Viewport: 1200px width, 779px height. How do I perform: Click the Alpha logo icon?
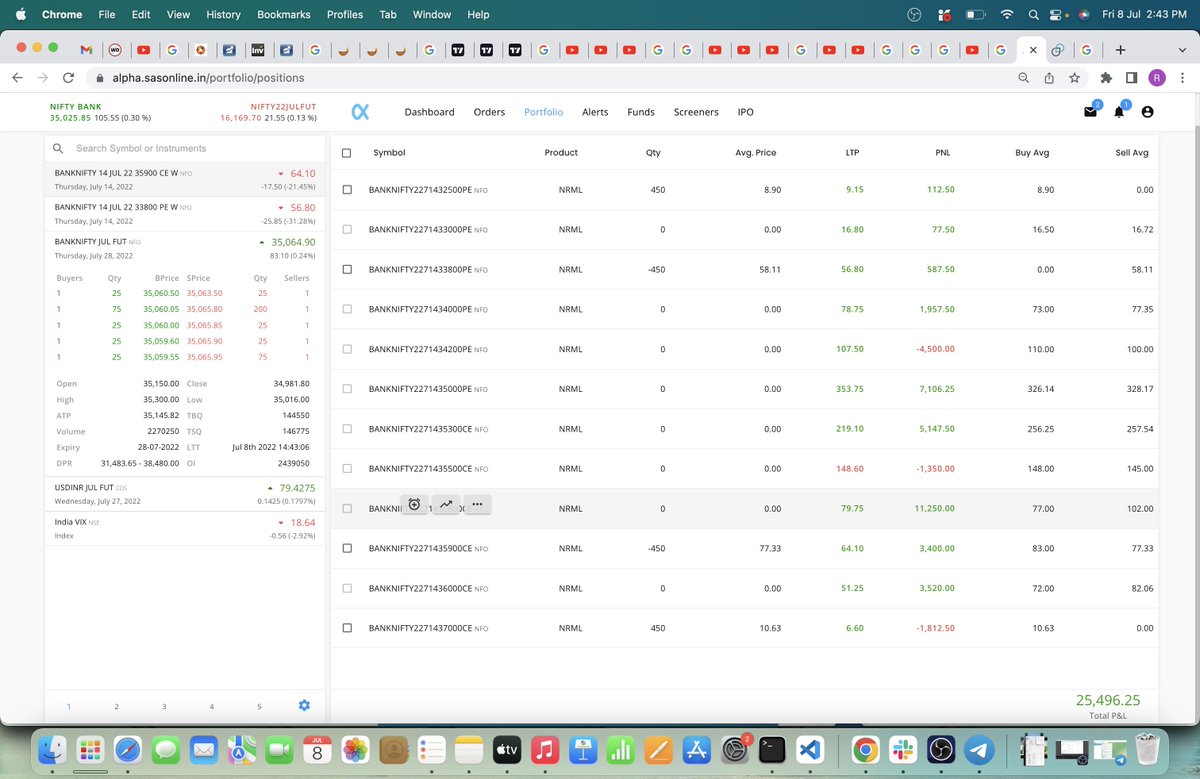(361, 112)
